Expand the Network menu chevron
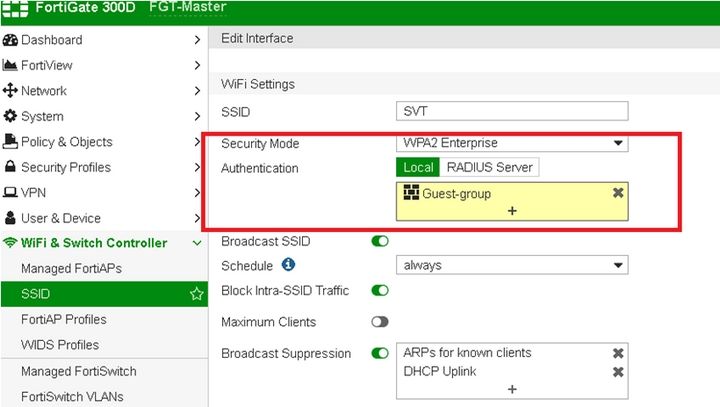 [197, 91]
